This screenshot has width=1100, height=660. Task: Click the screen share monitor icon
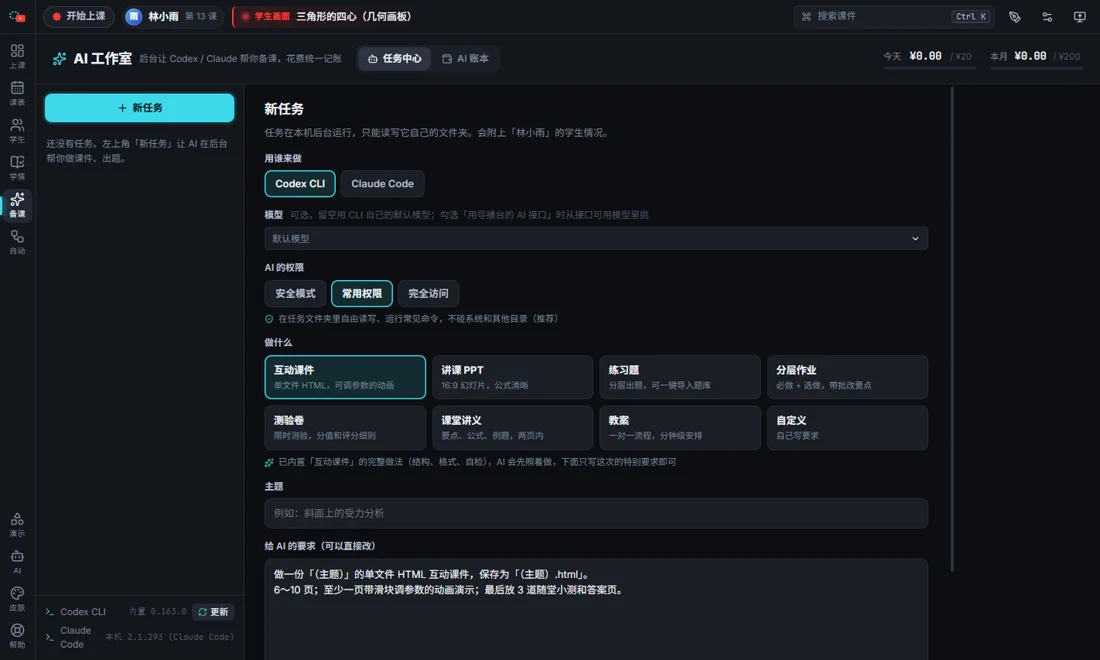1079,17
